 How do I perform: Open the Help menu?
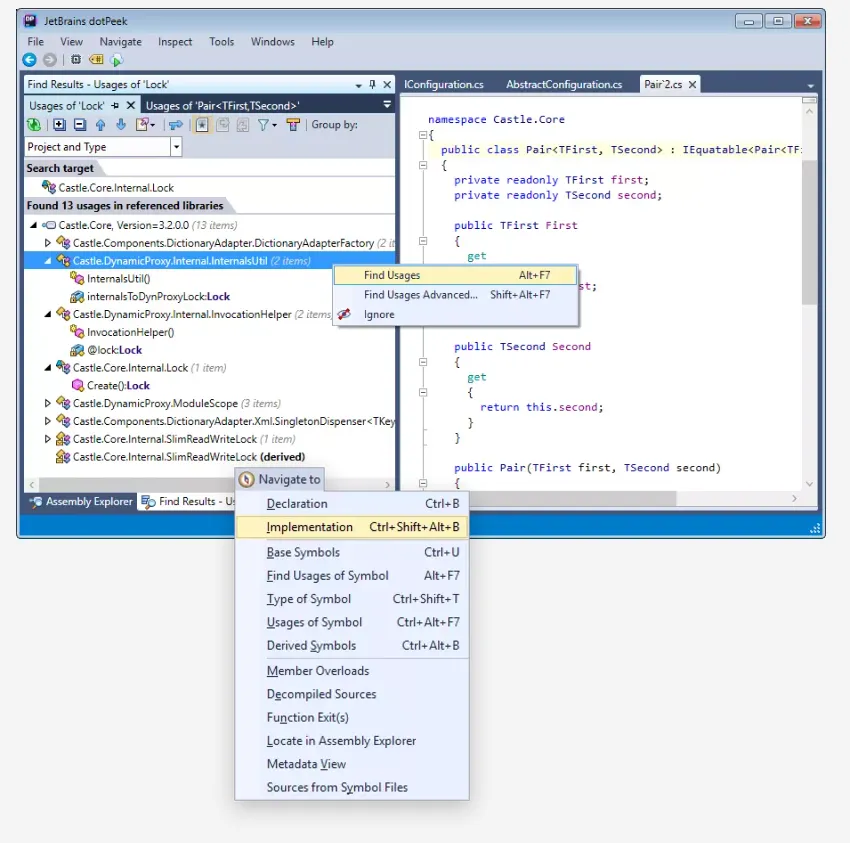click(322, 42)
